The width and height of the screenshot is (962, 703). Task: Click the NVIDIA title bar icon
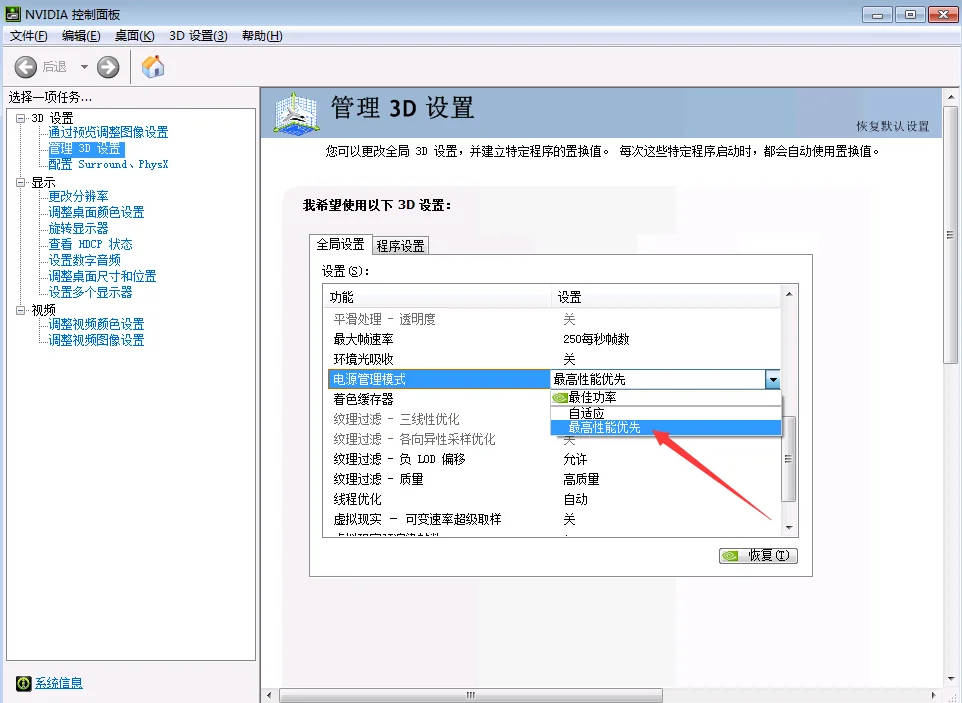coord(13,13)
